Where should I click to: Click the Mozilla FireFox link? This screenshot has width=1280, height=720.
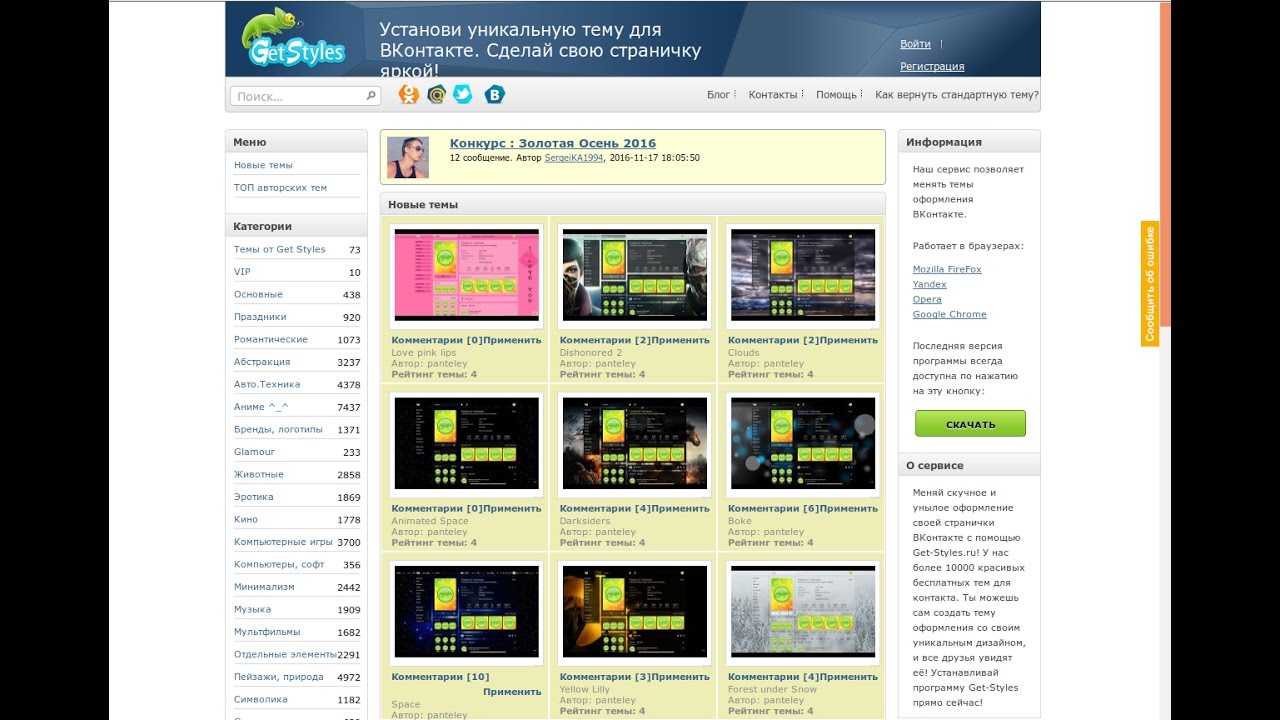[x=947, y=269]
